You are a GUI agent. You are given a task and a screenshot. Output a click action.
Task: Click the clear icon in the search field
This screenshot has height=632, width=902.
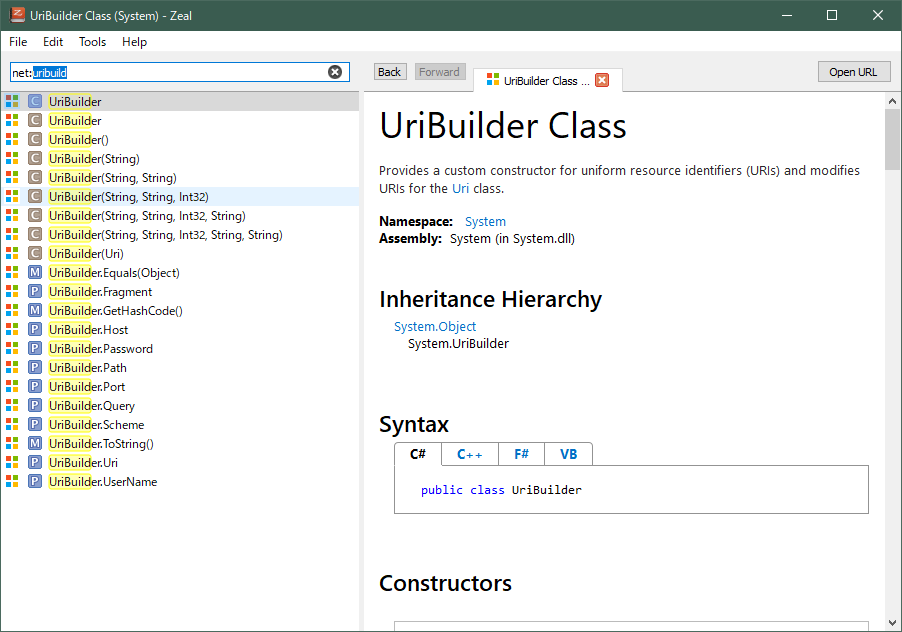point(335,71)
